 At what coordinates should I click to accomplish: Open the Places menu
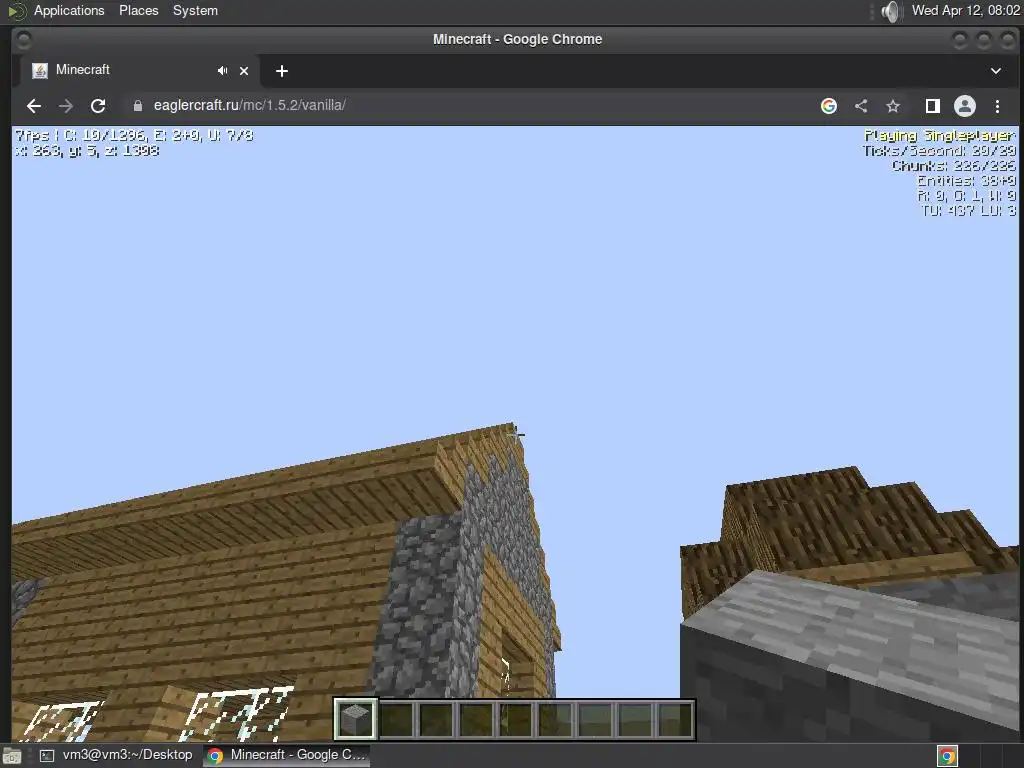coord(138,10)
